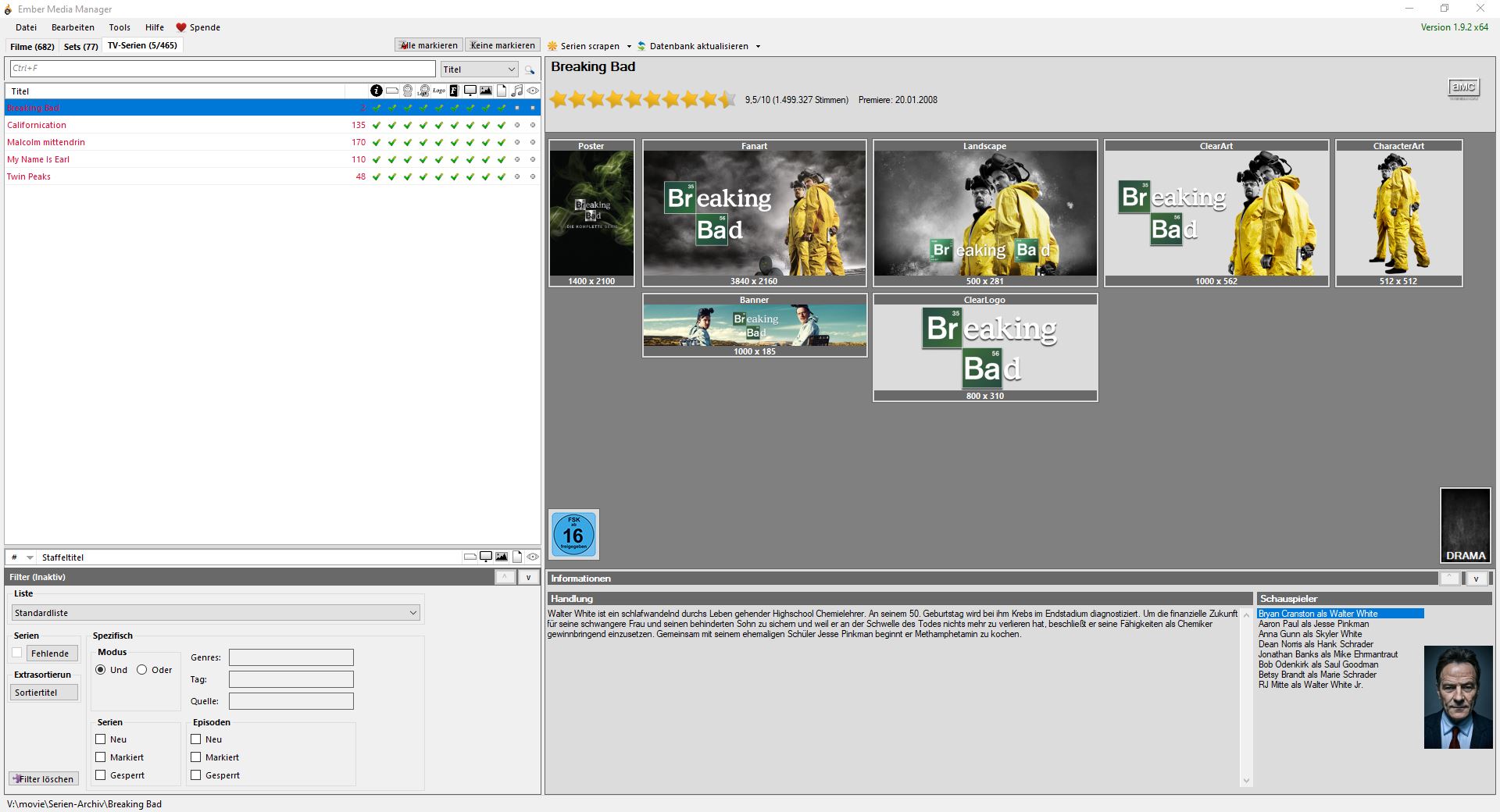1500x812 pixels.
Task: Toggle eye icon in season list header
Action: [x=533, y=557]
